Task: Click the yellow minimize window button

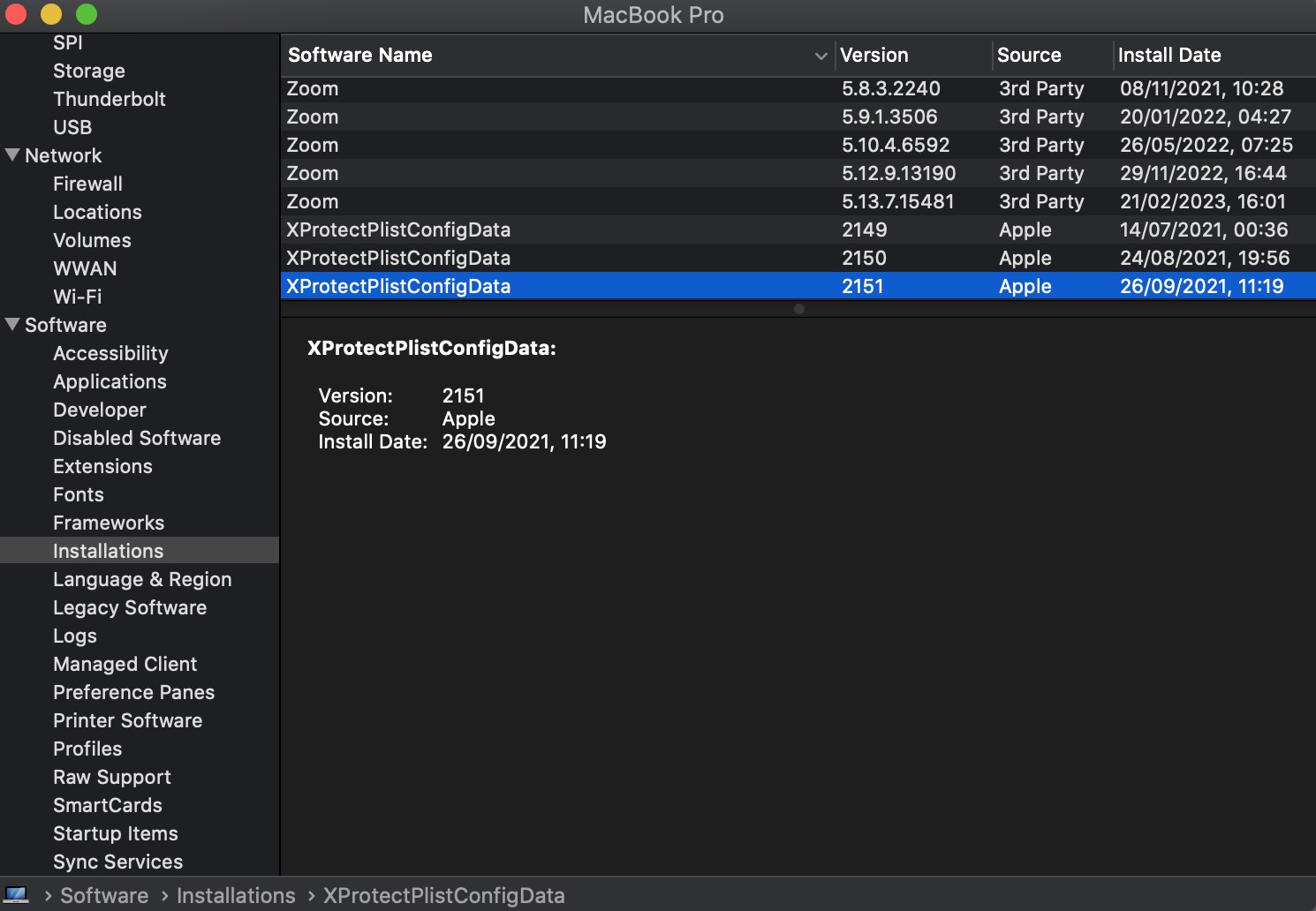Action: tap(50, 13)
